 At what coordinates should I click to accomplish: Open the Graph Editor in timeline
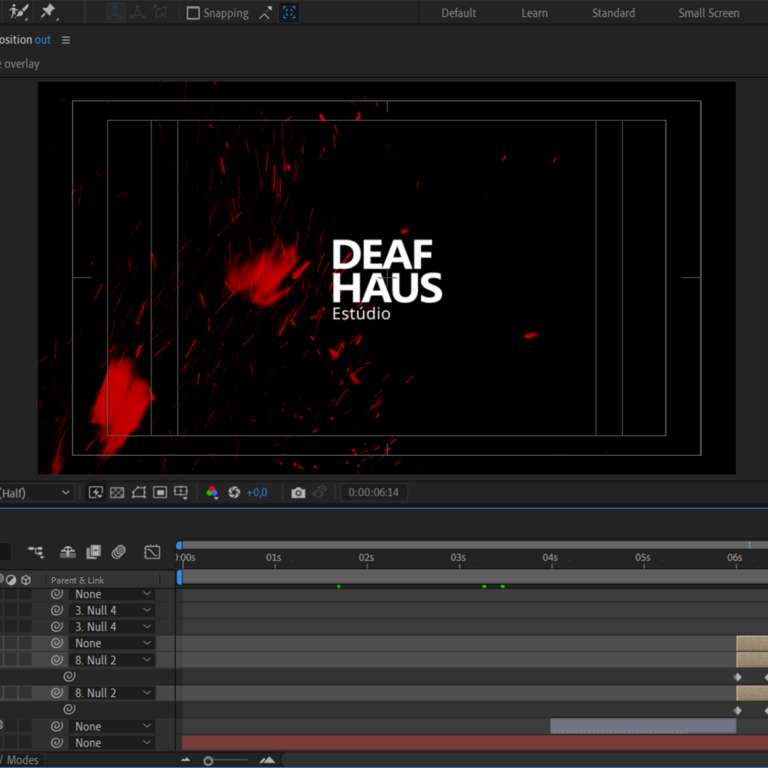click(152, 552)
